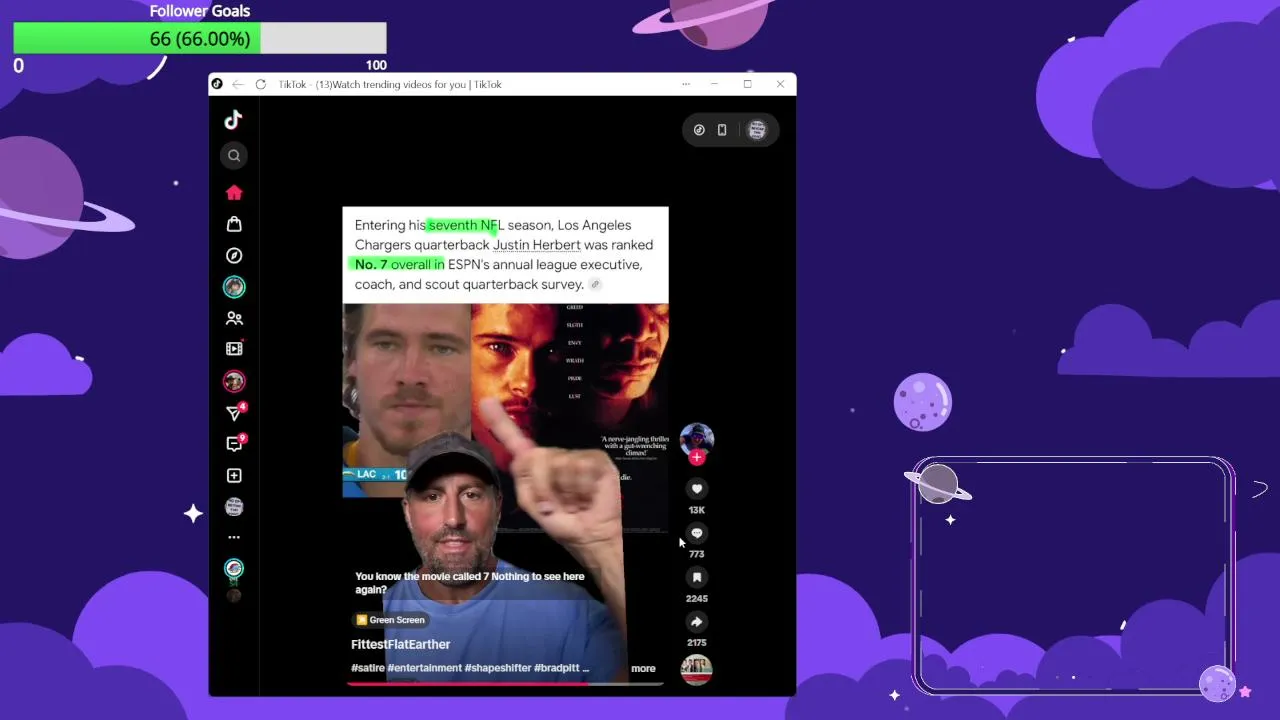Minimize the TikTok window

point(714,84)
